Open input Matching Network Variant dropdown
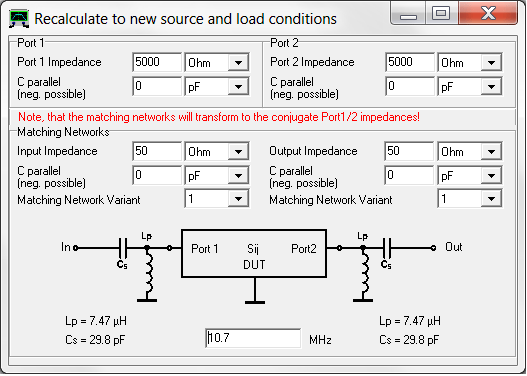This screenshot has height=376, width=527. click(x=239, y=199)
